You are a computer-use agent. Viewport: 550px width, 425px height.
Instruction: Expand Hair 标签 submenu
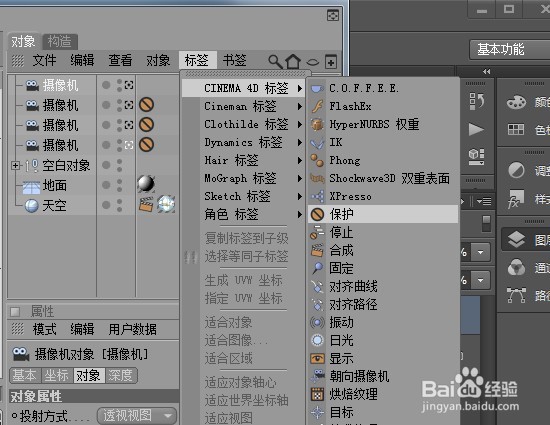[243, 161]
